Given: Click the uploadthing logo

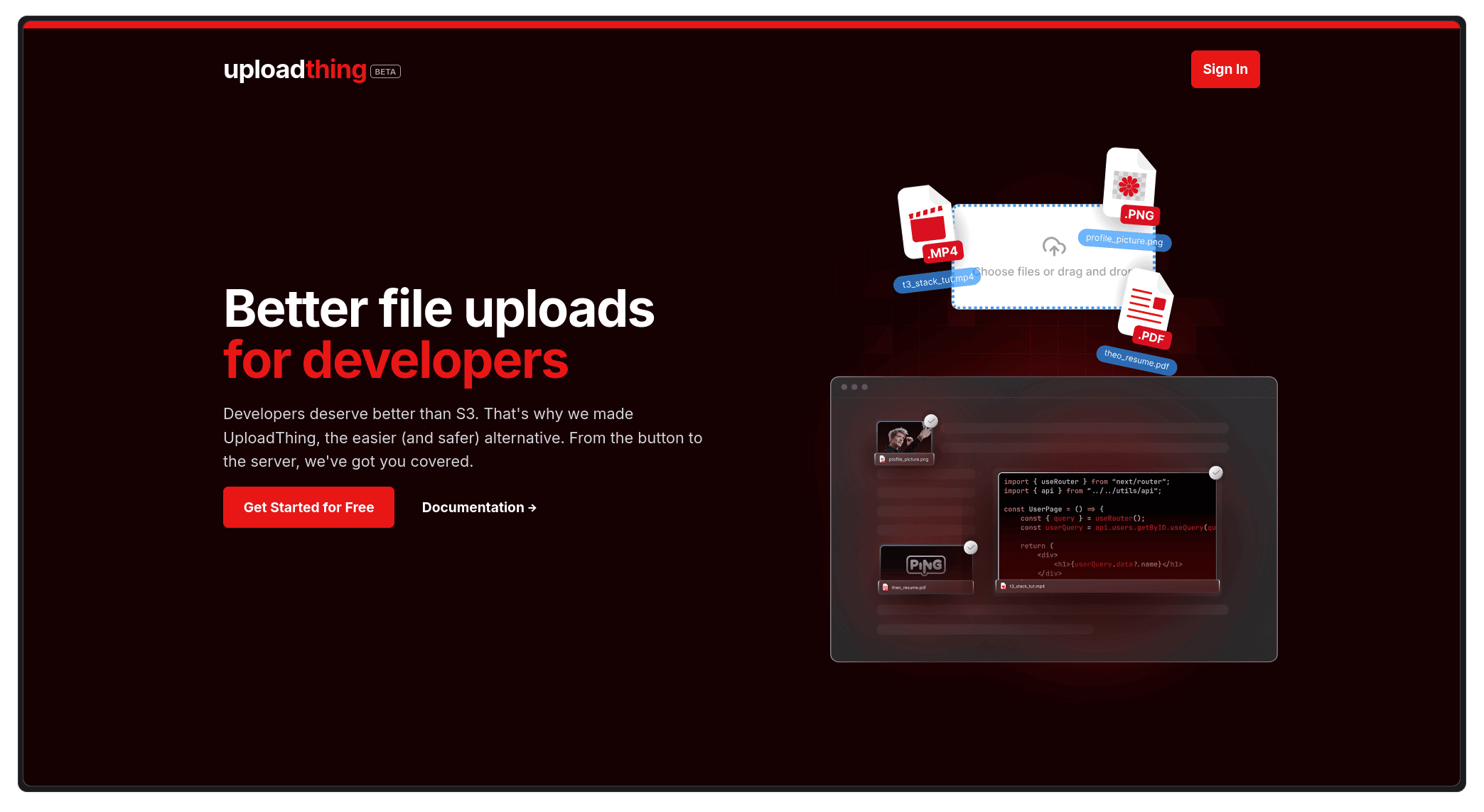Looking at the screenshot, I should [x=294, y=70].
